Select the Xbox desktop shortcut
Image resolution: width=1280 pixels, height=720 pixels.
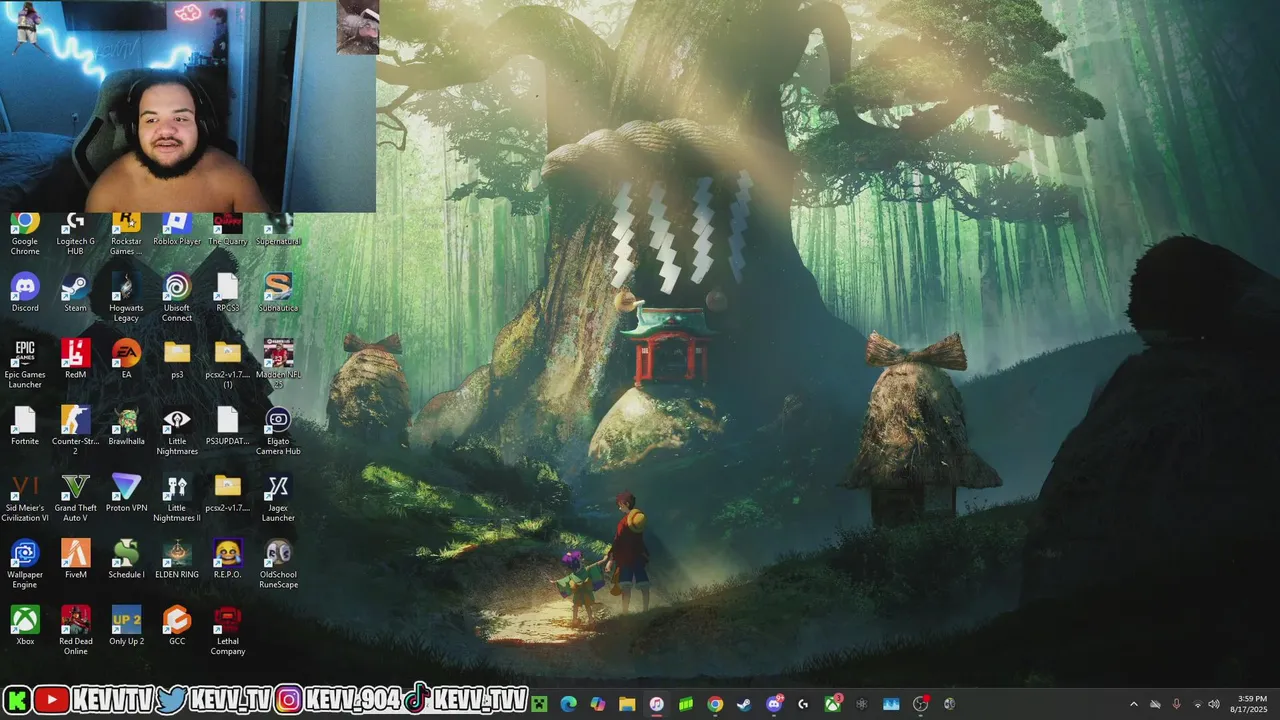tap(25, 625)
